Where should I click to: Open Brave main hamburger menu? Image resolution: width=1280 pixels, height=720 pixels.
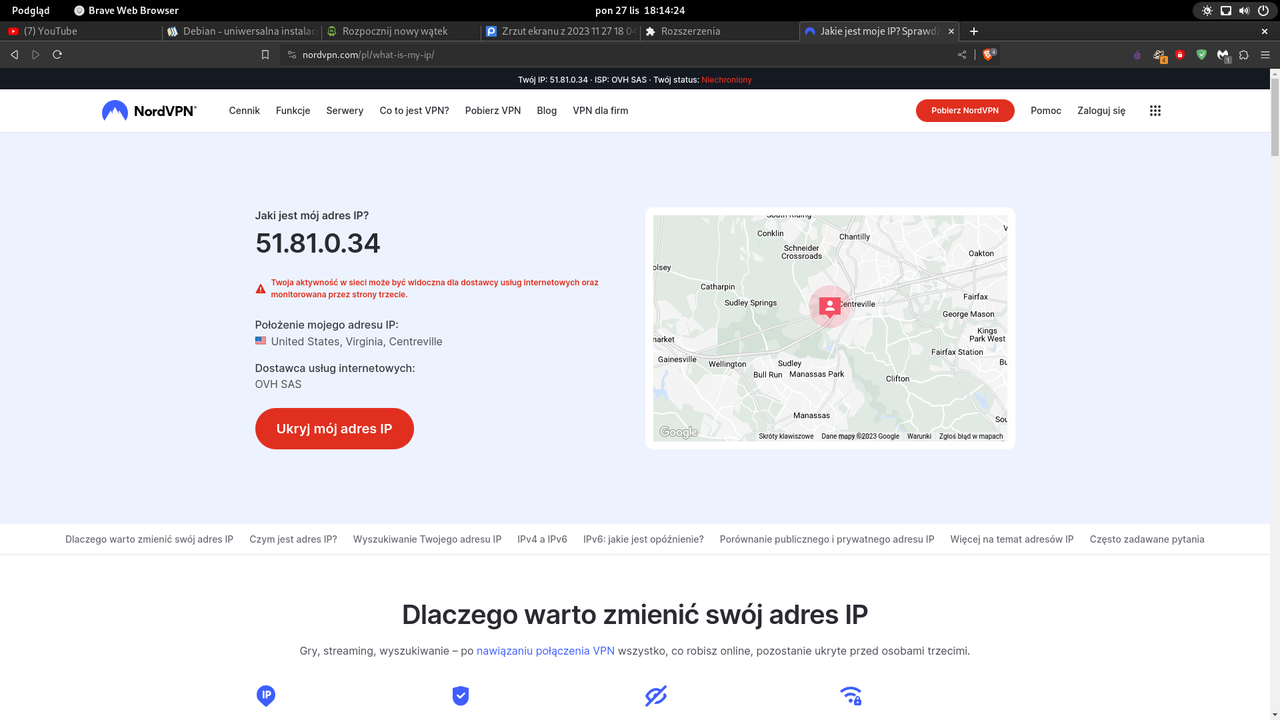[x=1265, y=55]
